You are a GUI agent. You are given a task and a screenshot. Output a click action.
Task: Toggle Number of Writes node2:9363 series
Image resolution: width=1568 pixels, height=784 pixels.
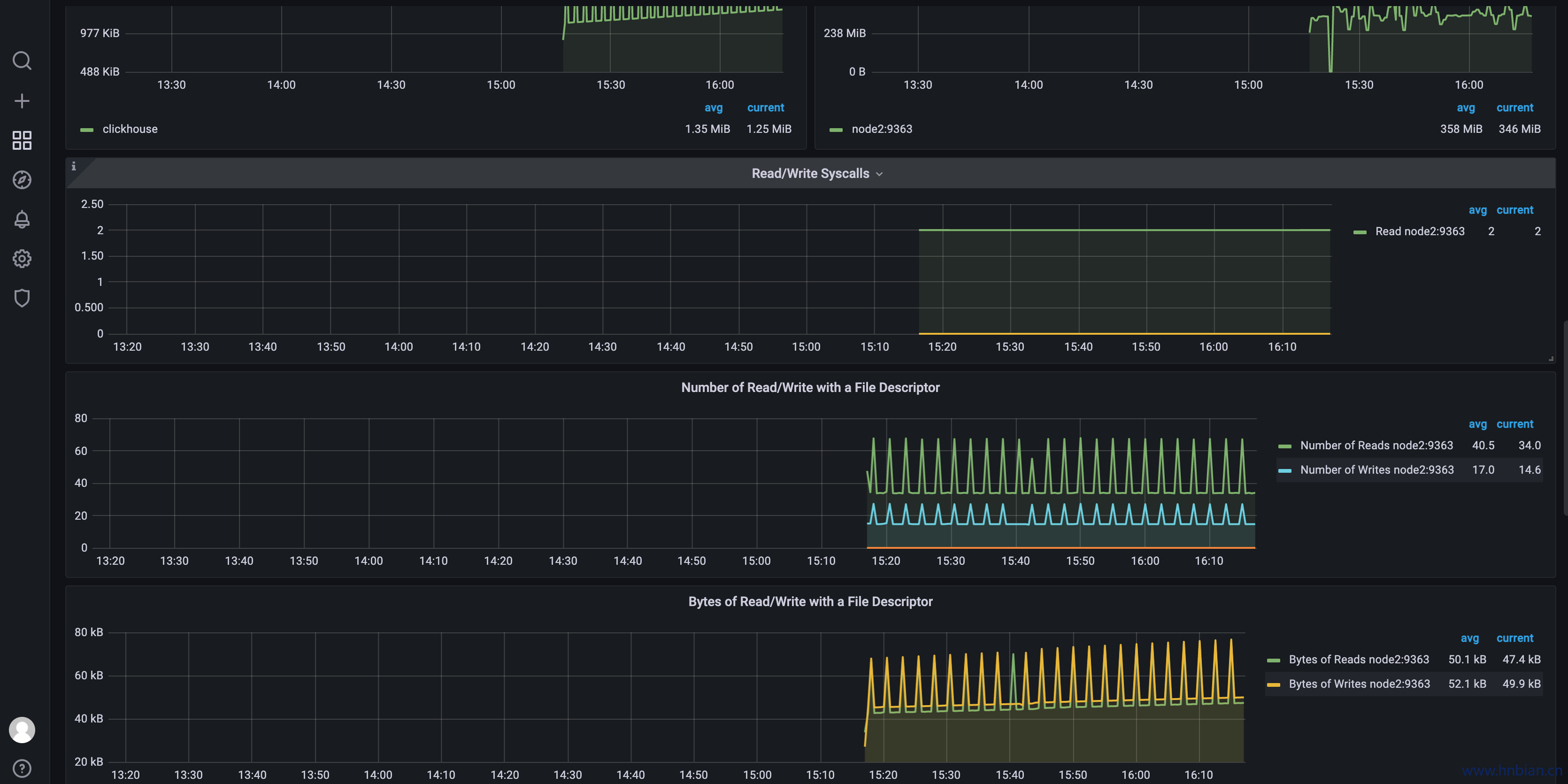pyautogui.click(x=1376, y=470)
